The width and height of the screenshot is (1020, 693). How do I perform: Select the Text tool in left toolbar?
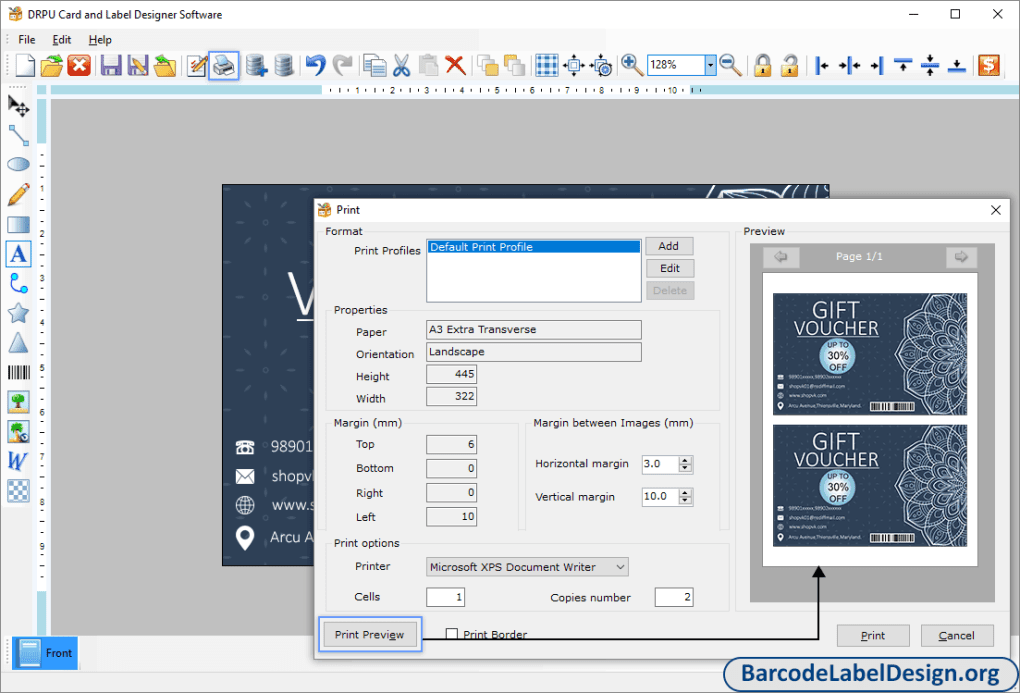[x=18, y=254]
